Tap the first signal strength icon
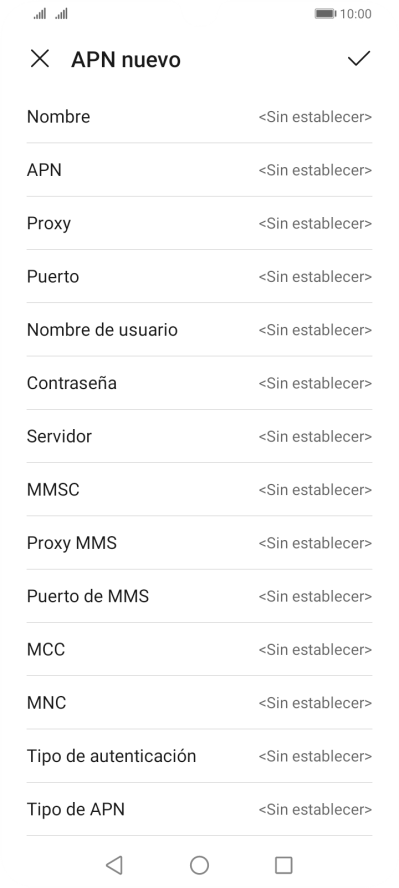The image size is (399, 888). pos(40,14)
